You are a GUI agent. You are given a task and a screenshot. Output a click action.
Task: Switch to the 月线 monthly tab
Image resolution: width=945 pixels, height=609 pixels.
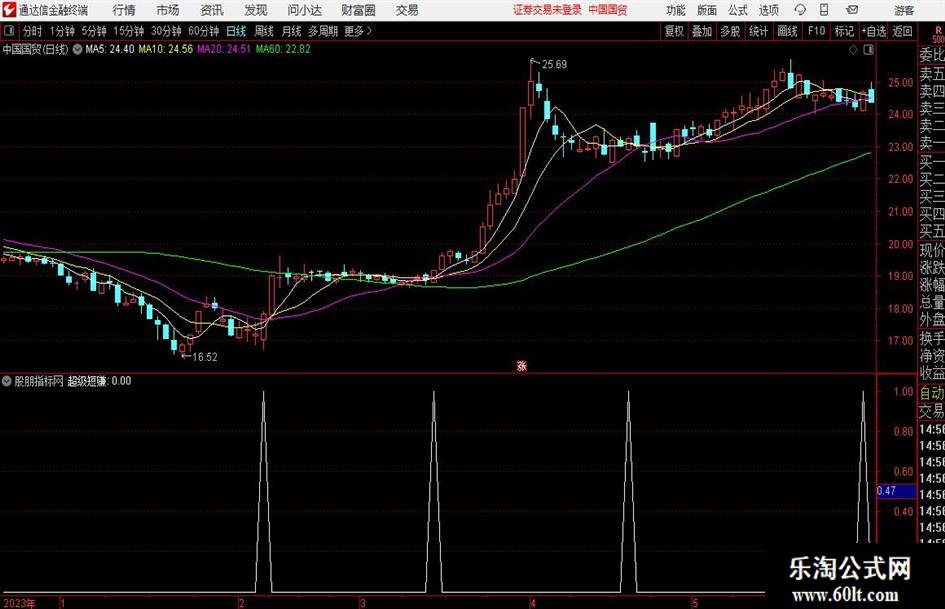(291, 31)
